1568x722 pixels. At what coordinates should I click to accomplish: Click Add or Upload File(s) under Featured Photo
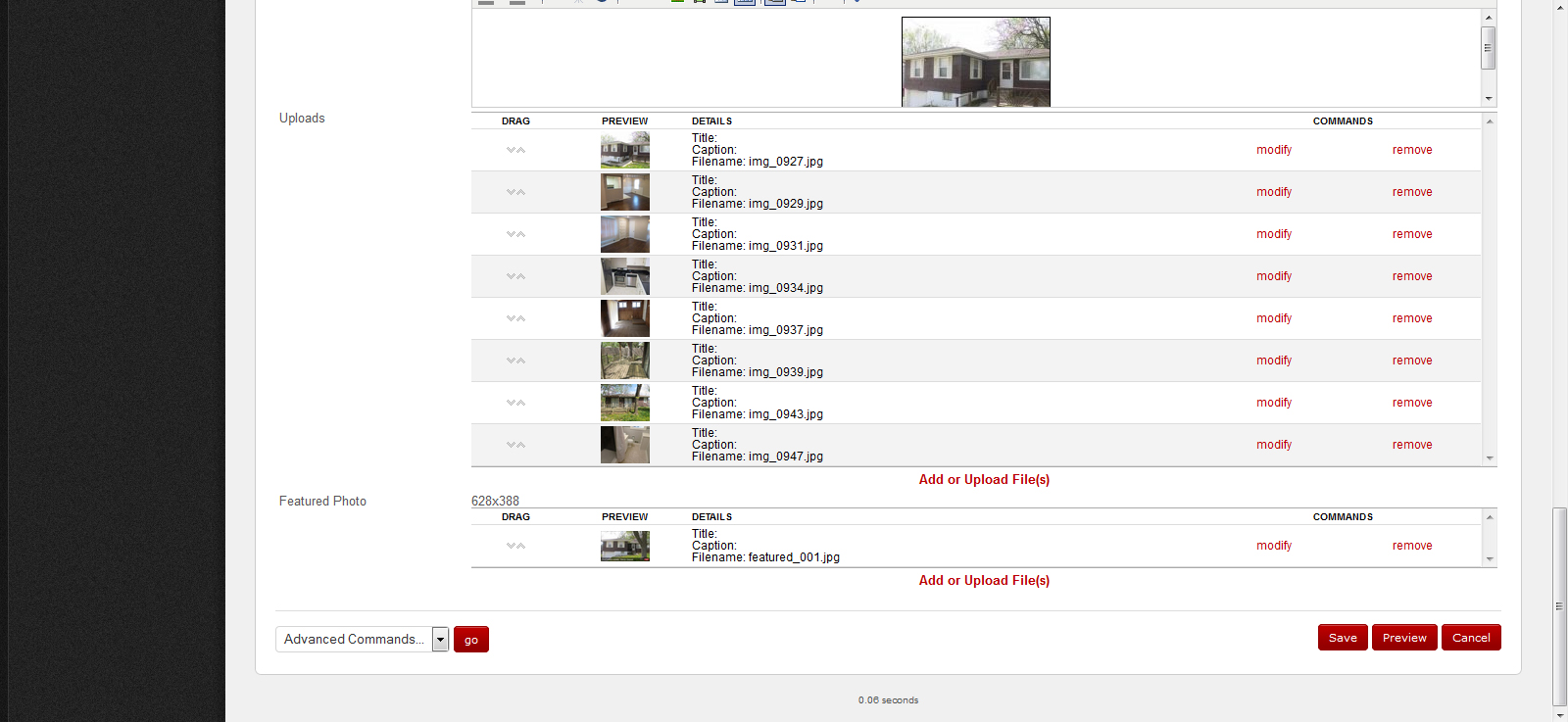[984, 580]
